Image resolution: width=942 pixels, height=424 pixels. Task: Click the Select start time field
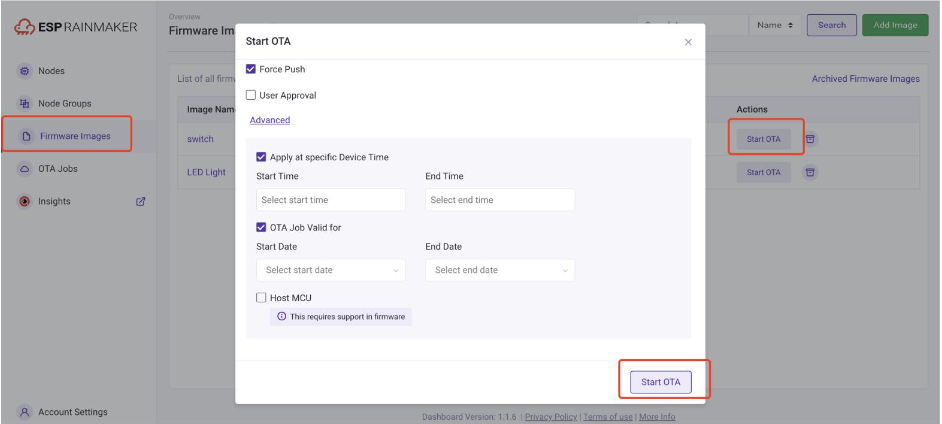(x=331, y=200)
